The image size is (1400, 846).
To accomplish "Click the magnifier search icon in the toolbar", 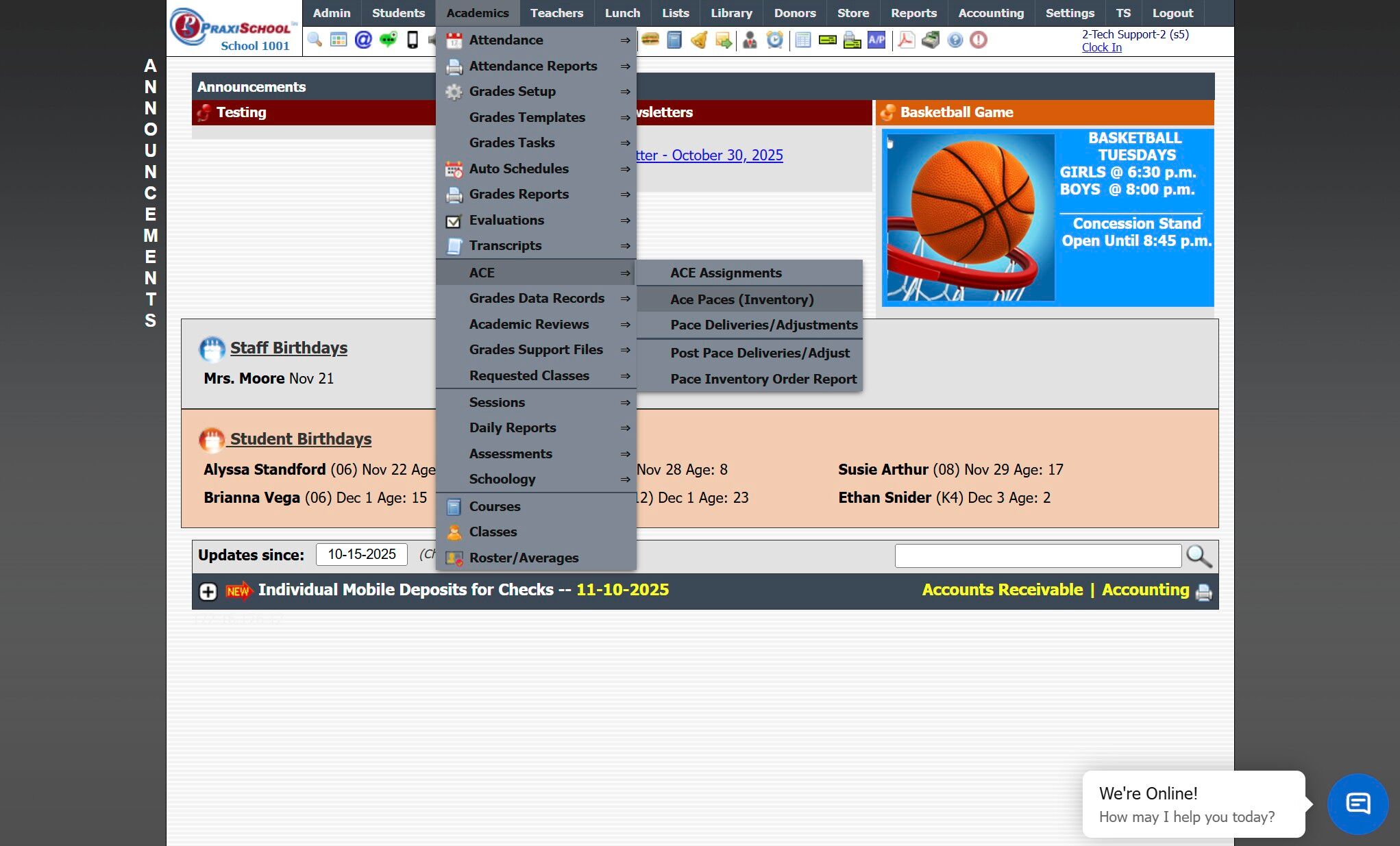I will (315, 40).
